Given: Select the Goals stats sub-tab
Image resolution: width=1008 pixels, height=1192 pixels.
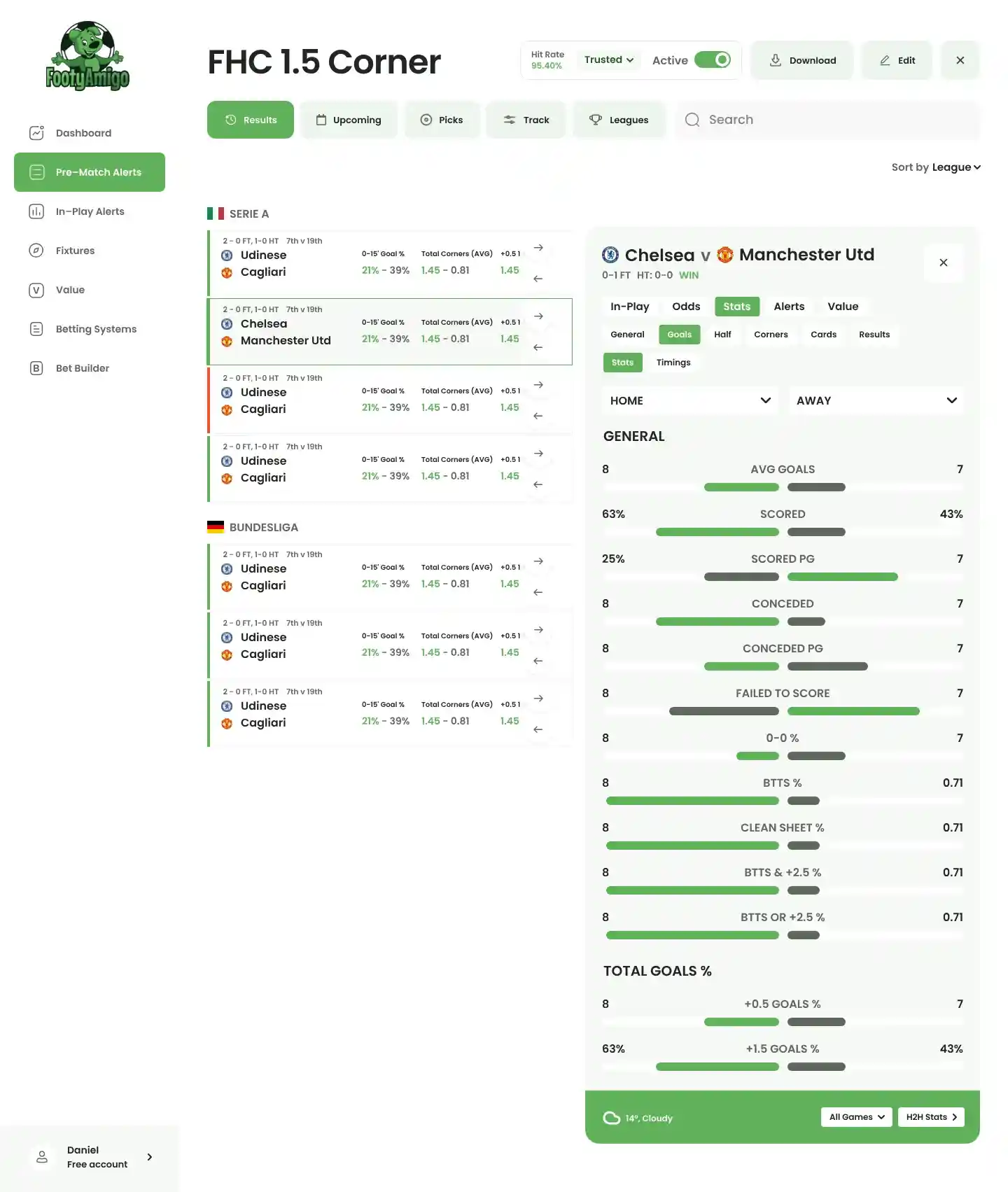Looking at the screenshot, I should pyautogui.click(x=679, y=335).
